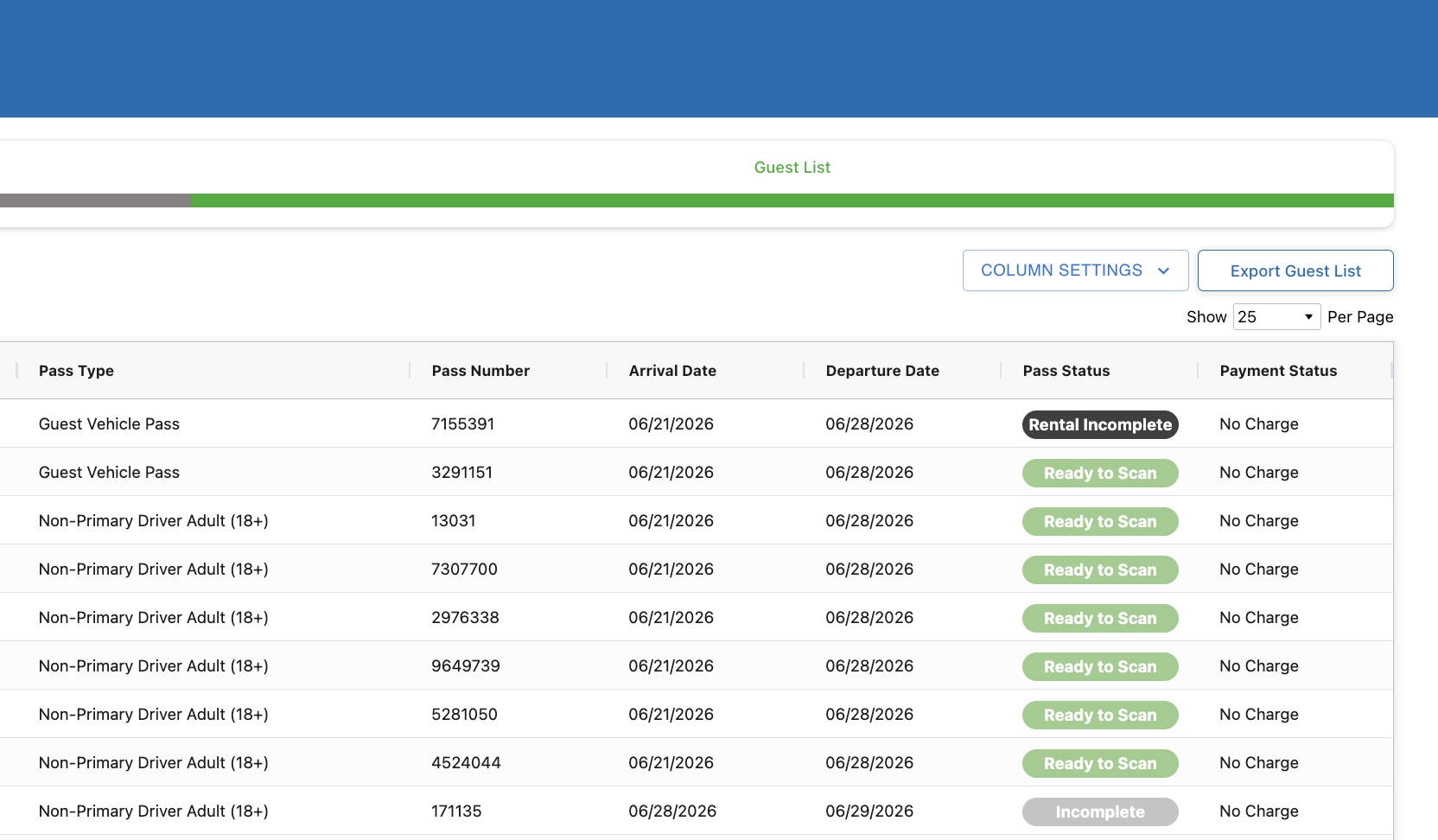
Task: Click the gray progress bar segment
Action: [95, 200]
